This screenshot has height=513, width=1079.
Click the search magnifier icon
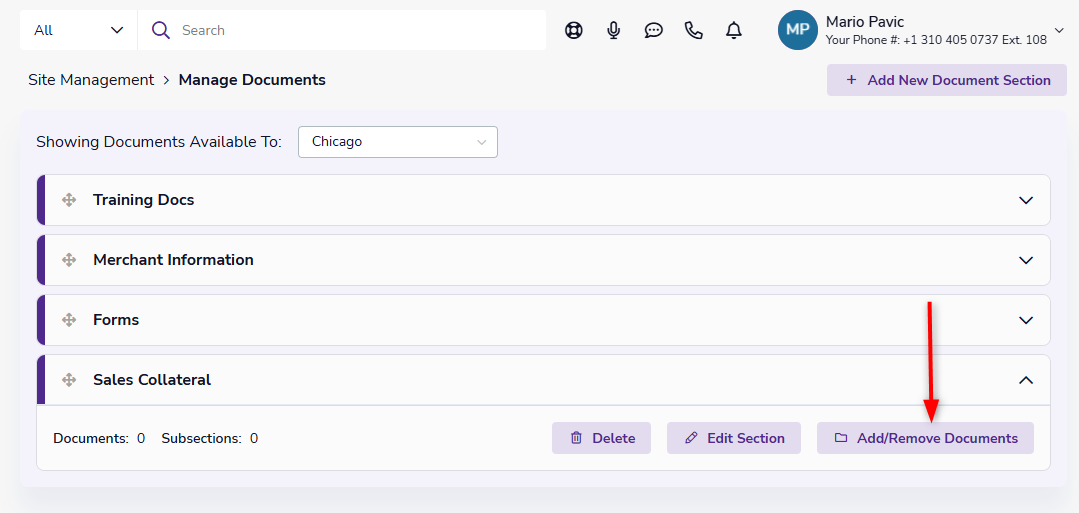pyautogui.click(x=161, y=30)
